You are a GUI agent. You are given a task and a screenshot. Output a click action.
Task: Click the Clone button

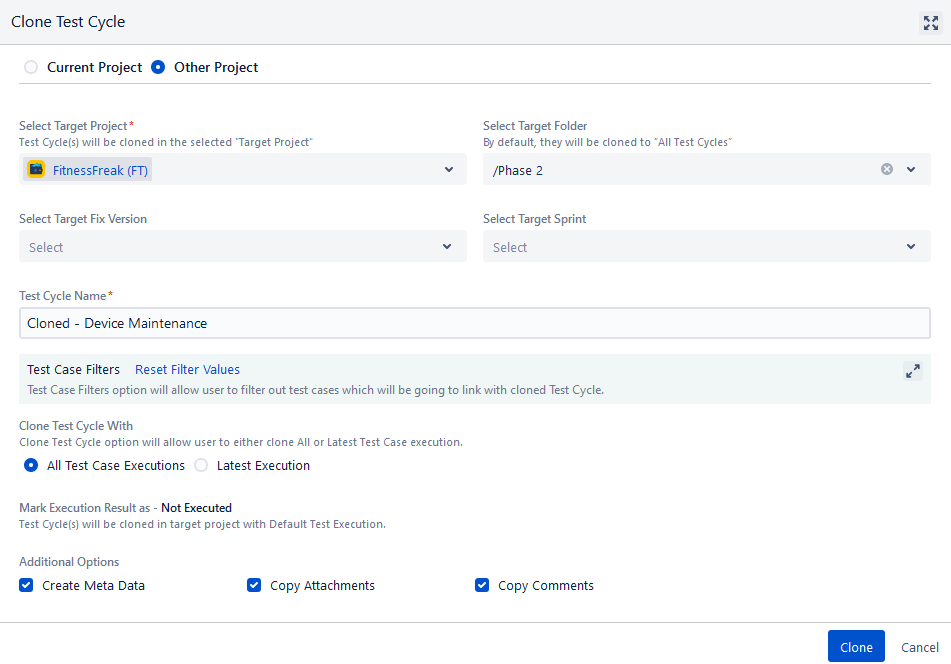click(856, 646)
